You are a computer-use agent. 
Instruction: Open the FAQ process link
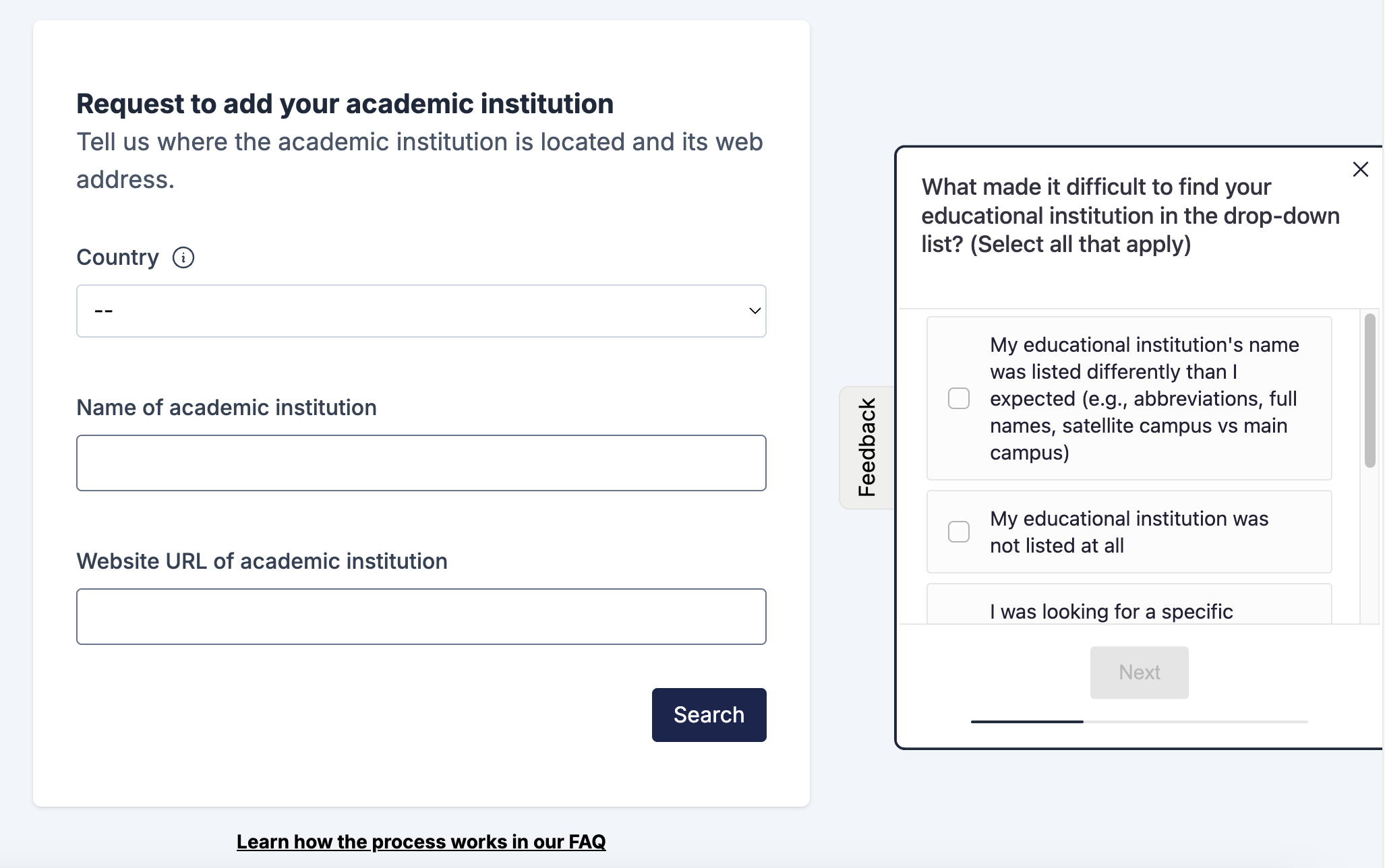pyautogui.click(x=421, y=842)
